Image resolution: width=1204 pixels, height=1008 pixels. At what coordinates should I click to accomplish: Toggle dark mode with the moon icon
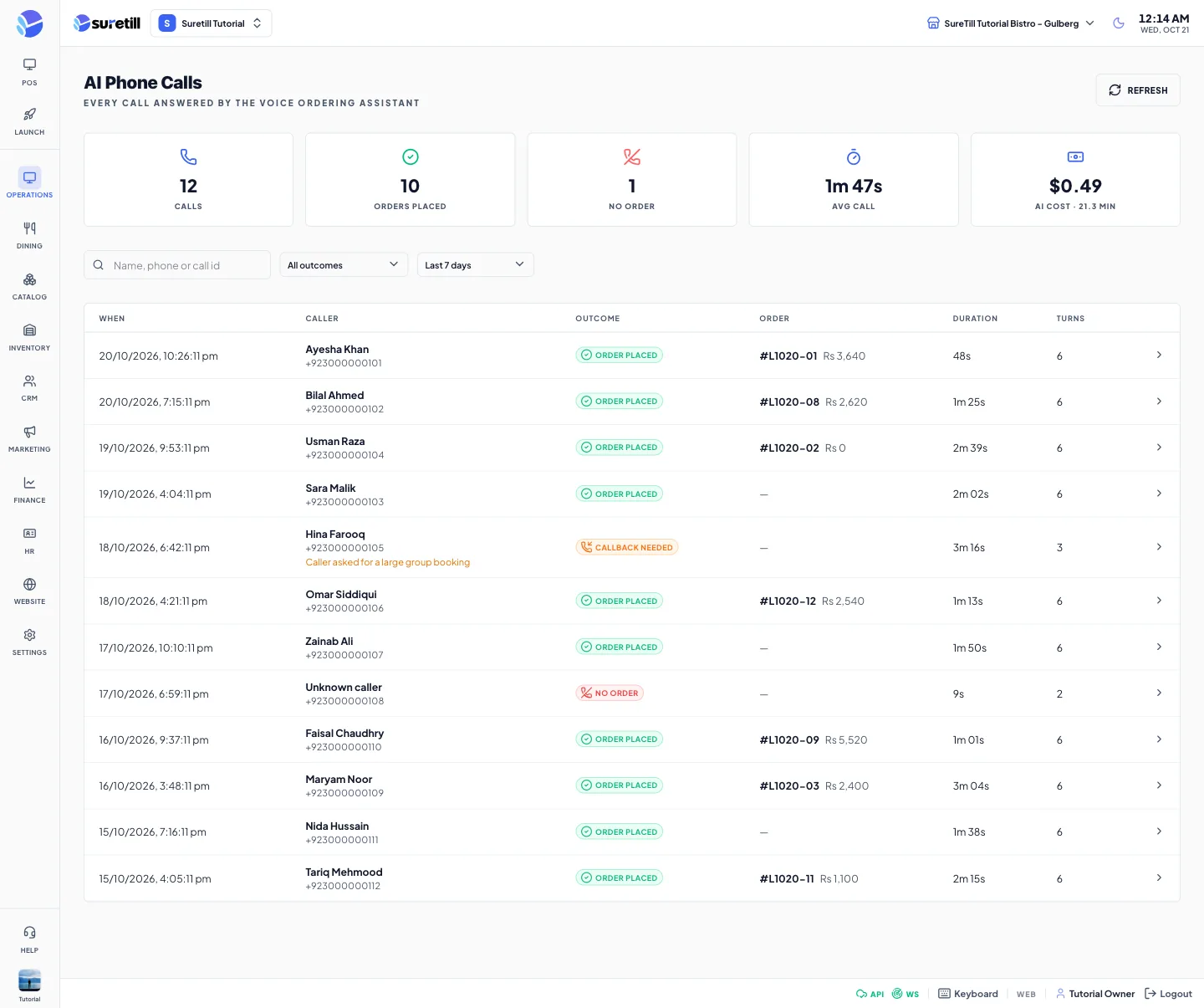pyautogui.click(x=1119, y=23)
